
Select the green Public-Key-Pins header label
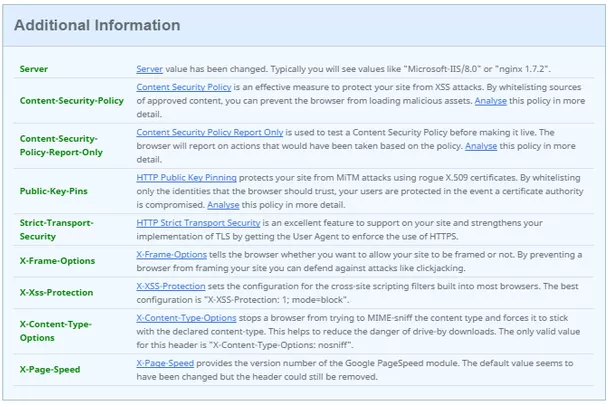(x=55, y=189)
